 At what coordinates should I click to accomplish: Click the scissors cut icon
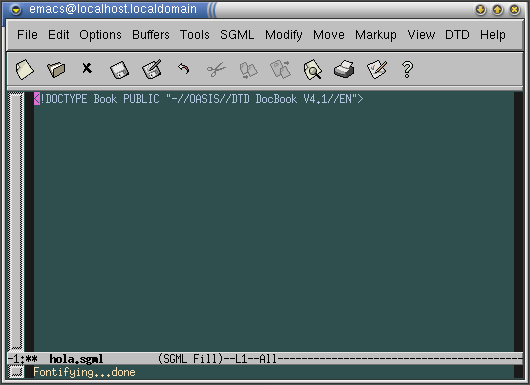coord(216,69)
